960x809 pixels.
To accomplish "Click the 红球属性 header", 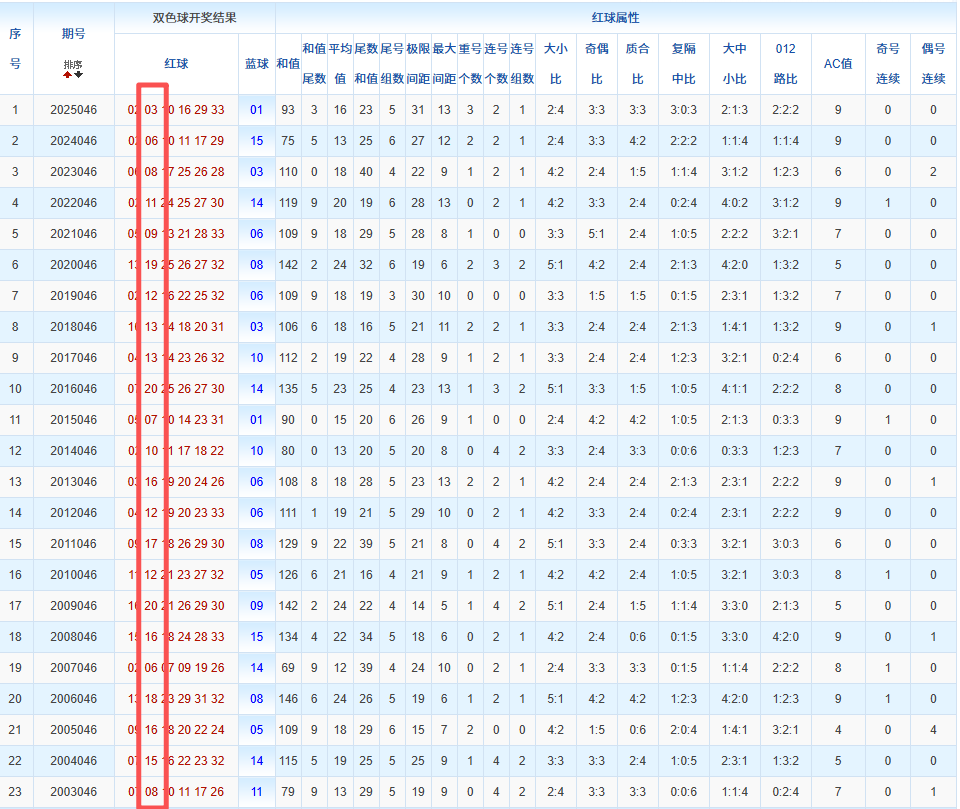I will pos(615,18).
